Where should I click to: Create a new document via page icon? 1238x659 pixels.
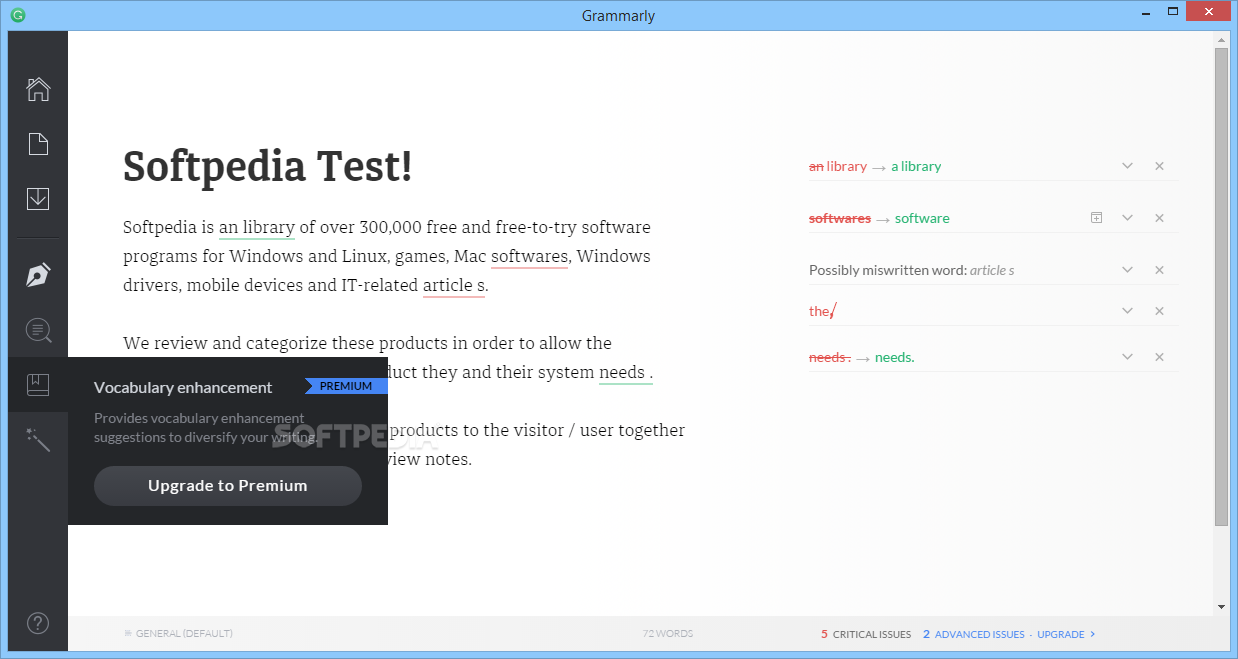pos(38,144)
